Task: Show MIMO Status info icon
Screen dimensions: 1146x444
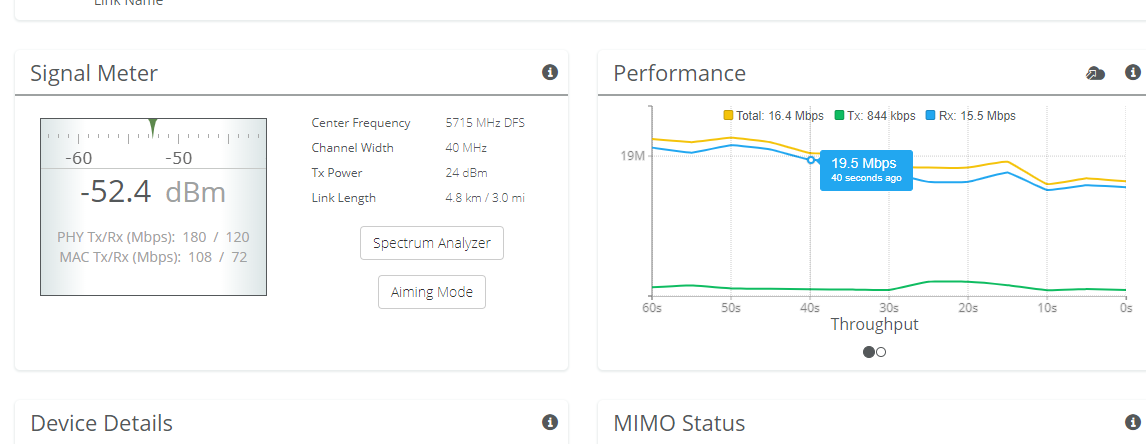Action: pos(1132,422)
